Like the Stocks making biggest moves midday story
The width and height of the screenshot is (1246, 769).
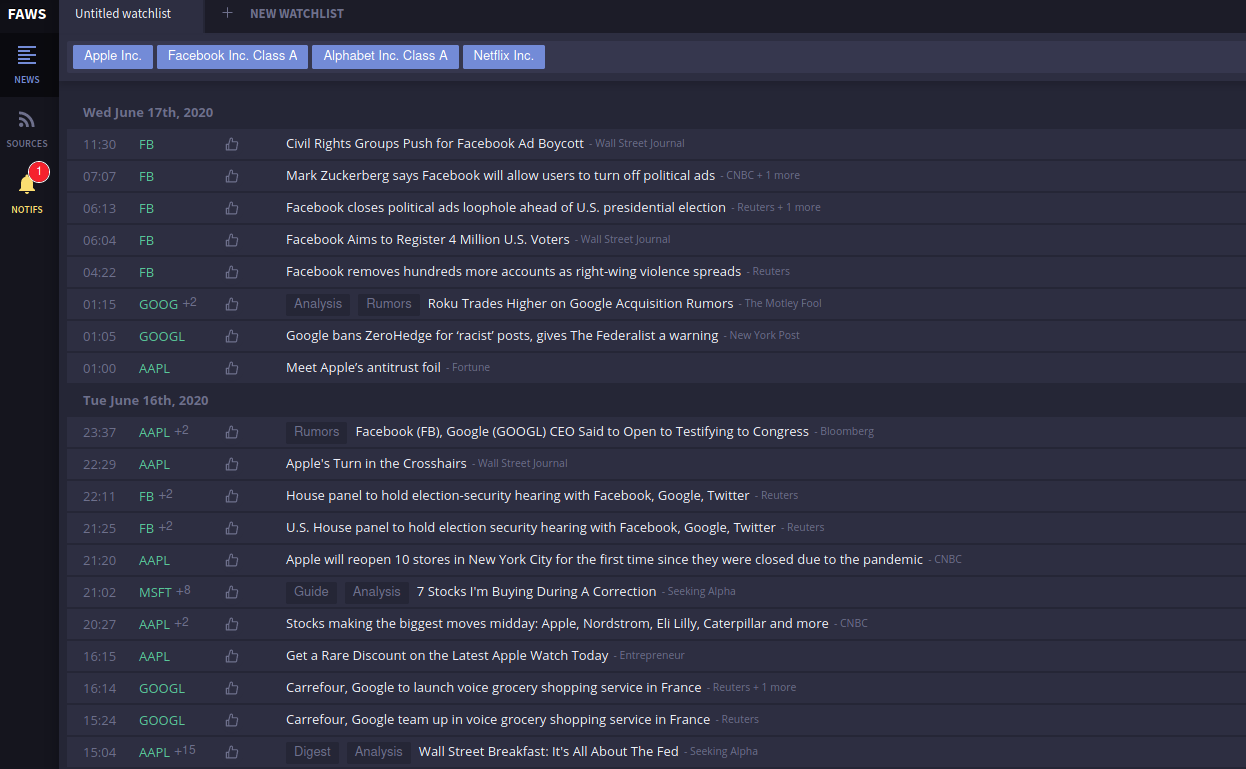232,624
